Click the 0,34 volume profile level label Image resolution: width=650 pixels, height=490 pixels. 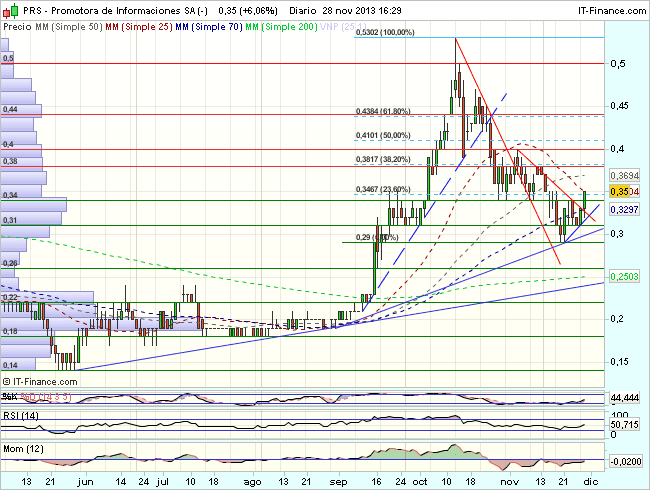10,195
